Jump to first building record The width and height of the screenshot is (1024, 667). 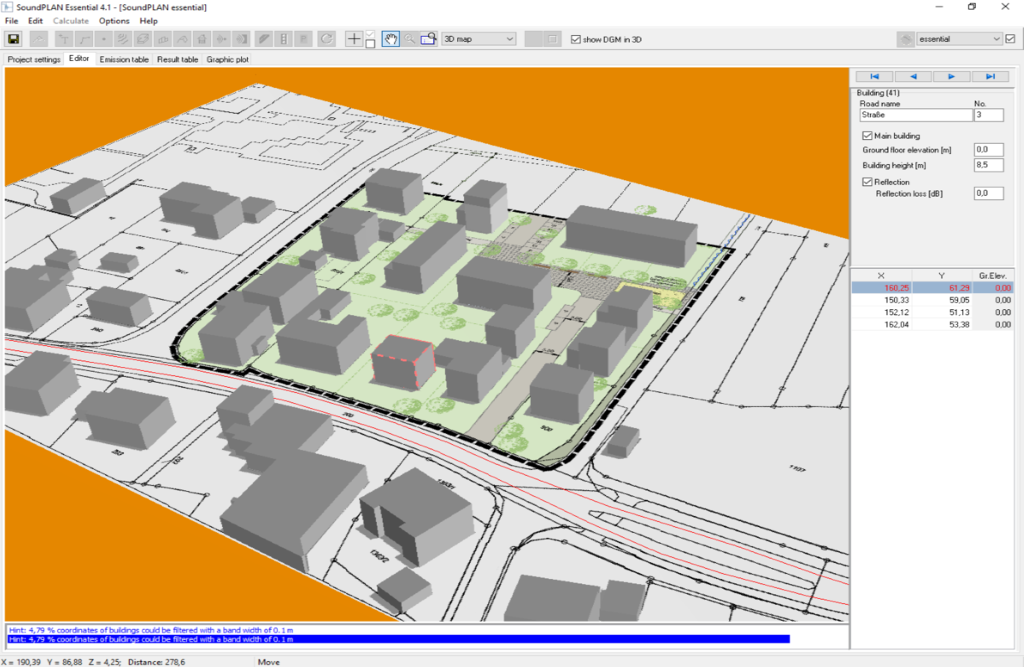pyautogui.click(x=874, y=76)
